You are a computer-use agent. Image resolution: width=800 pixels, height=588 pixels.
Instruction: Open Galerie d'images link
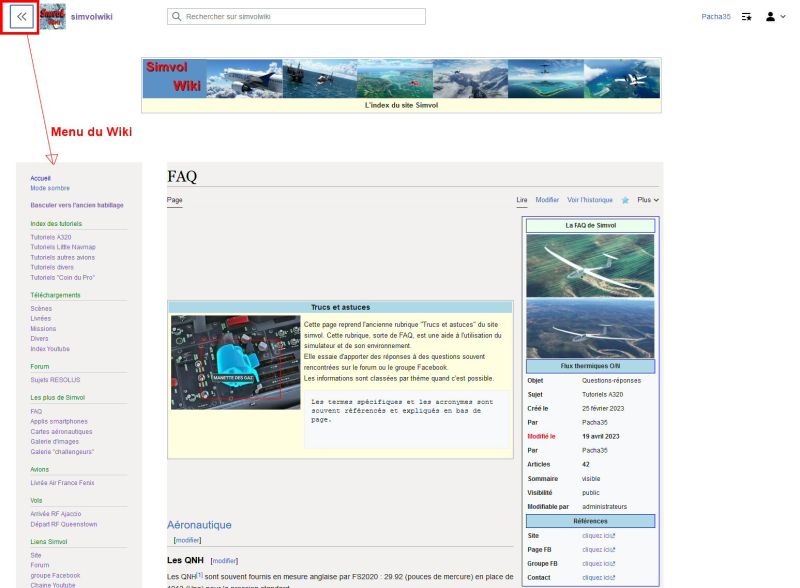tap(55, 442)
